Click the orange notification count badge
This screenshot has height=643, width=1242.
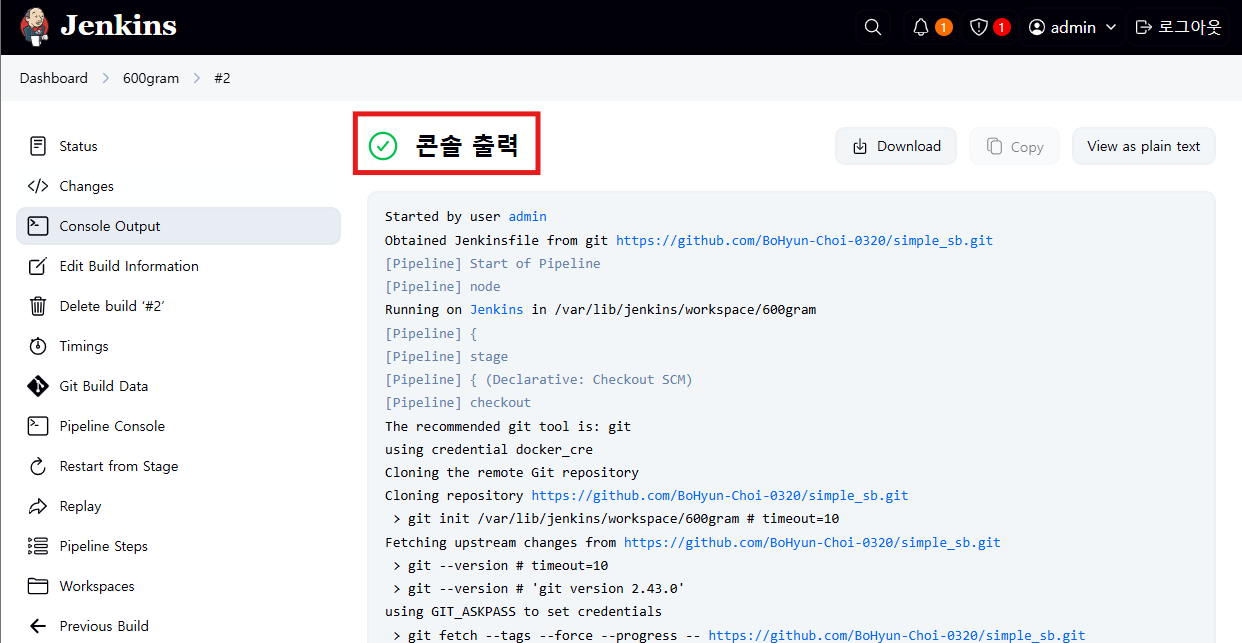943,27
